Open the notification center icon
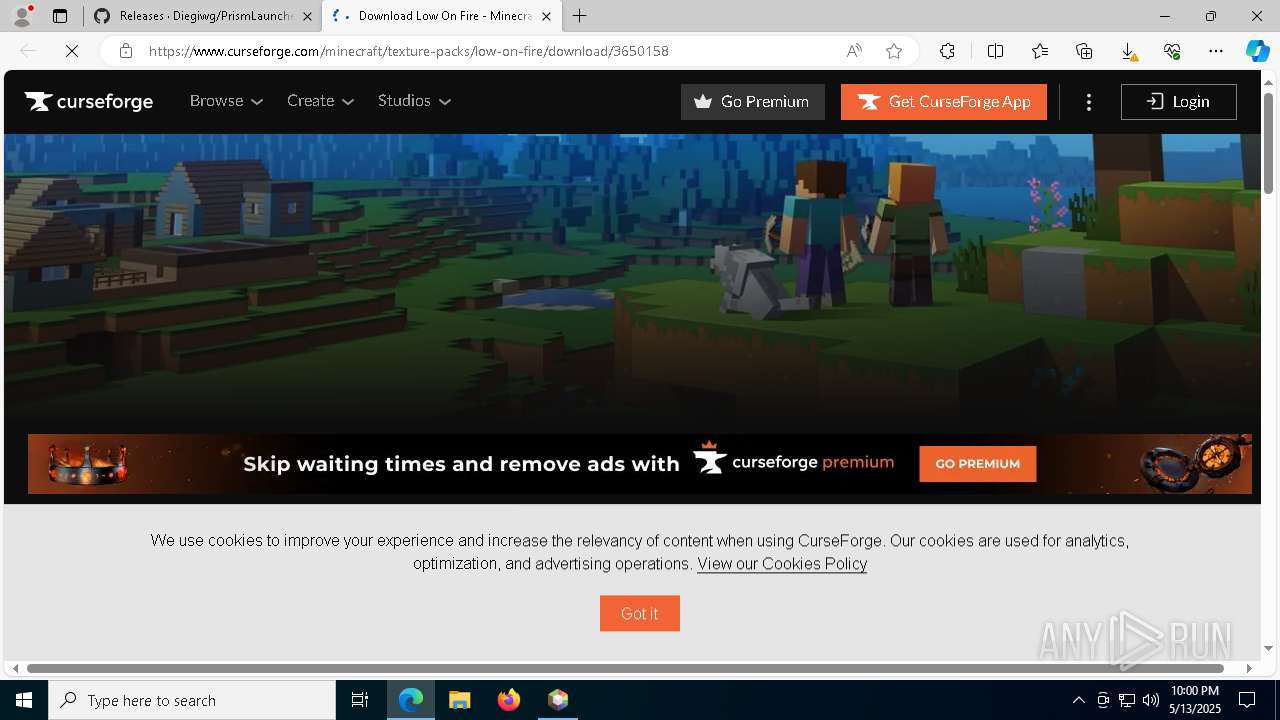1280x720 pixels. point(1247,700)
